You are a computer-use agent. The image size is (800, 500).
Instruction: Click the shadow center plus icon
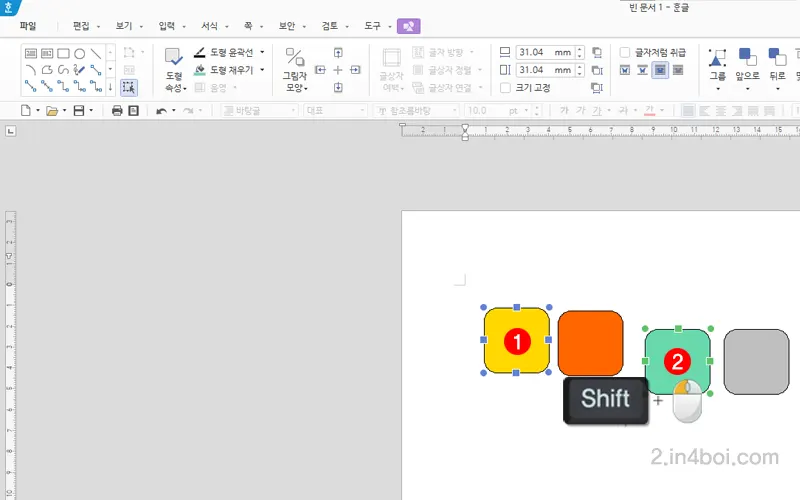pyautogui.click(x=338, y=70)
